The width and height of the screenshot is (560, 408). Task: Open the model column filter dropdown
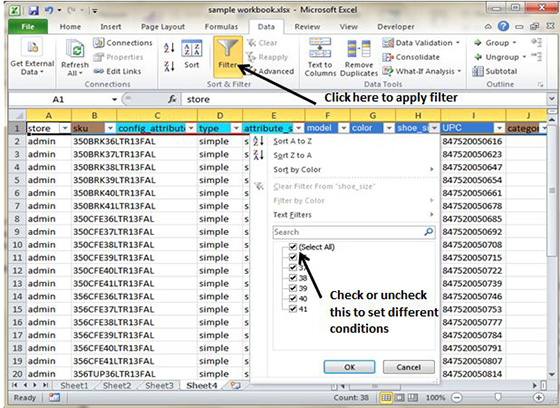click(344, 128)
